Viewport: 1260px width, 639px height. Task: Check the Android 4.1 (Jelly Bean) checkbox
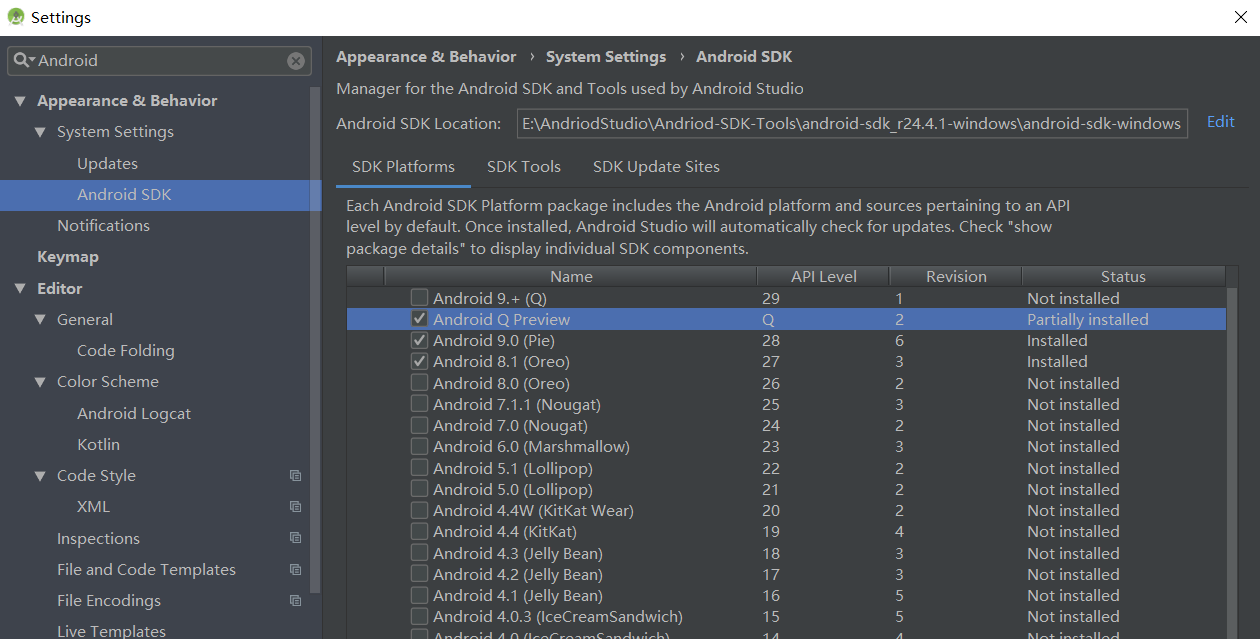pyautogui.click(x=420, y=595)
